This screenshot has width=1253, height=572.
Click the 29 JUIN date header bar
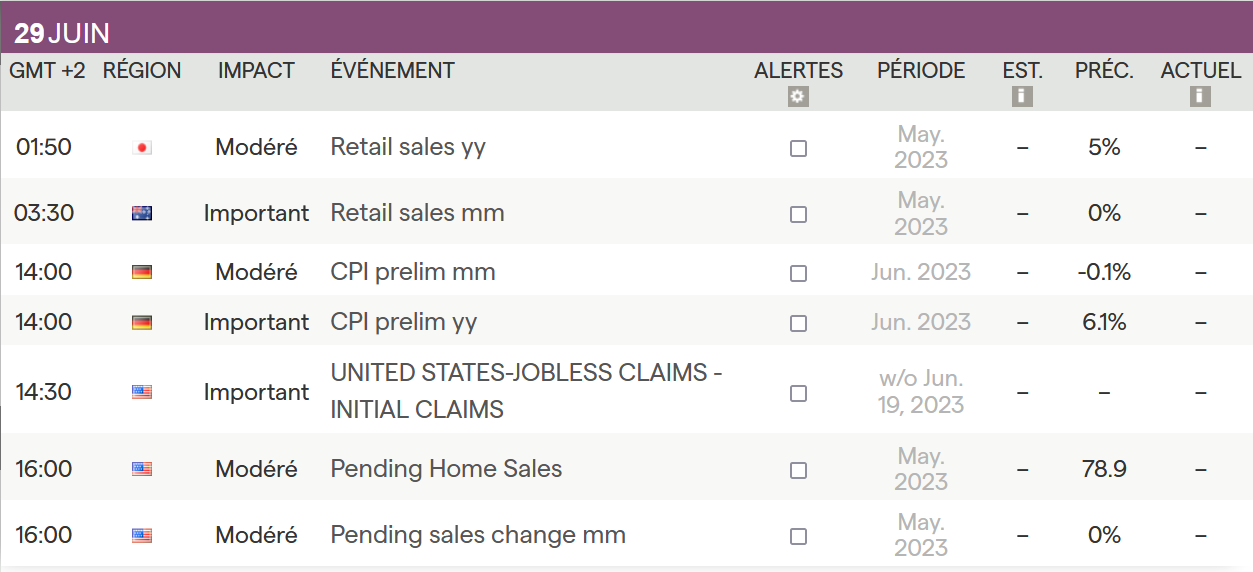tap(626, 33)
